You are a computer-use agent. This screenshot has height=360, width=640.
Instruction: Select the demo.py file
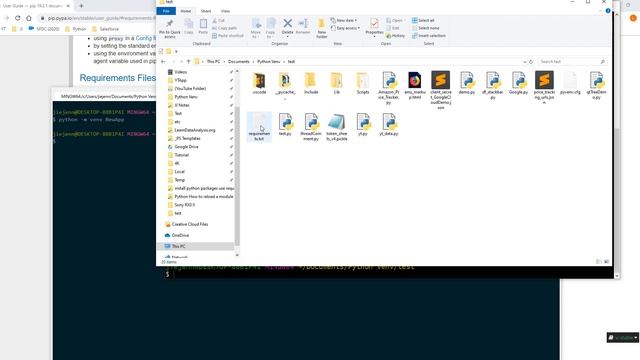coord(467,83)
